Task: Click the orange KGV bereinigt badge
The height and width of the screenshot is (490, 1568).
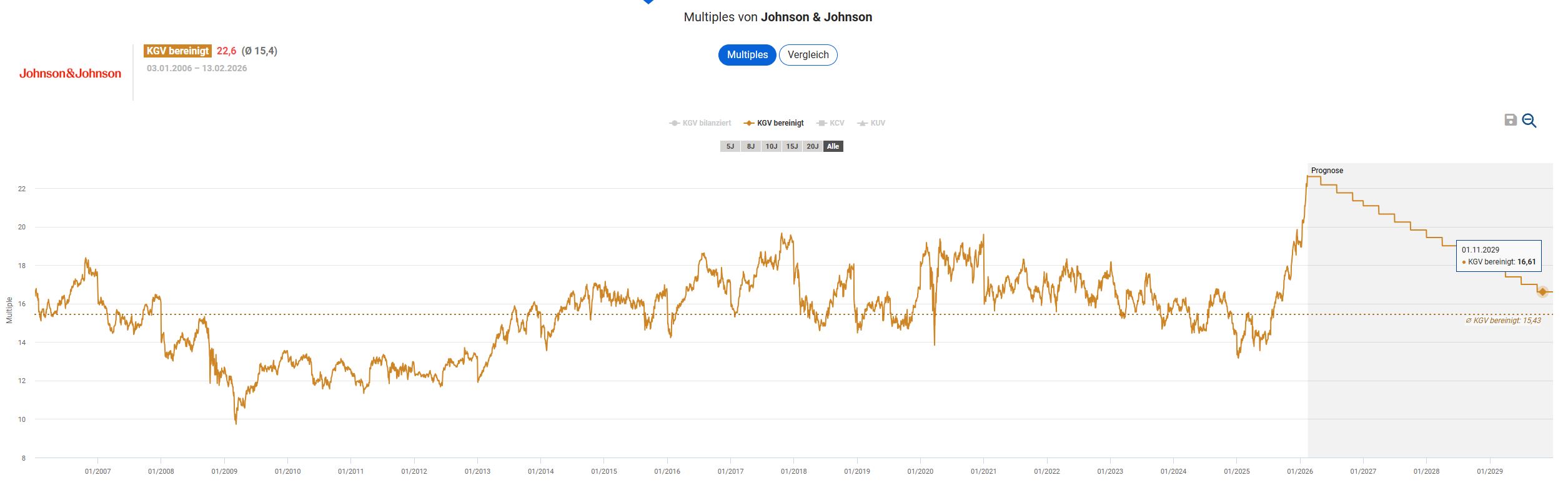Action: 177,51
